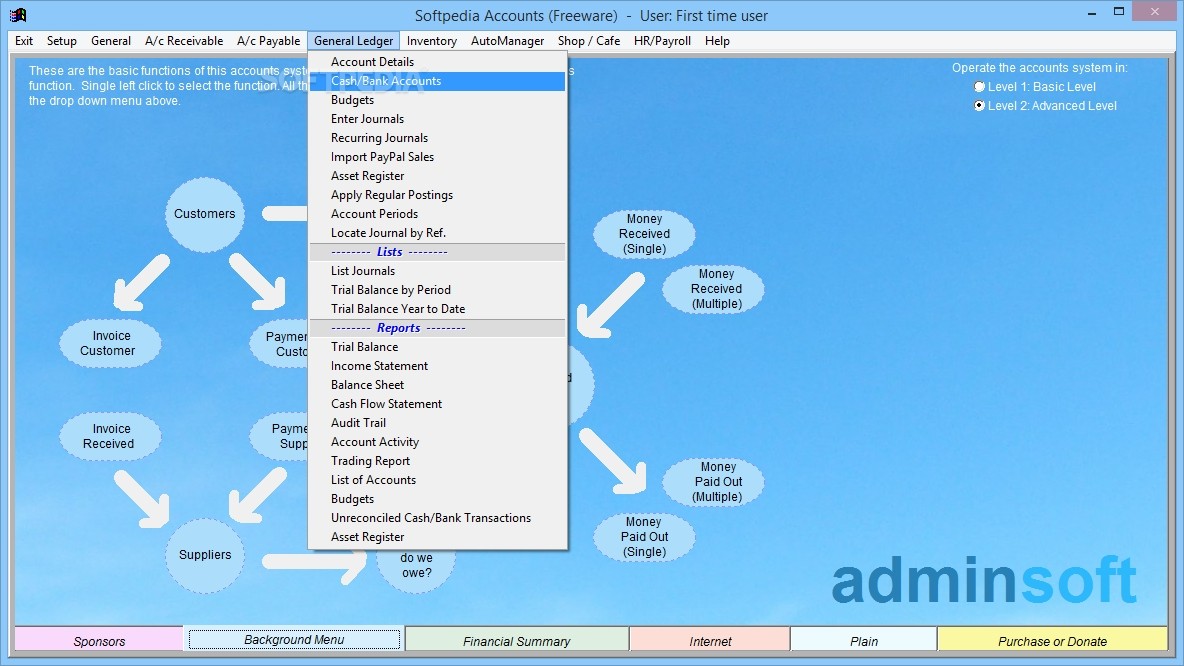The width and height of the screenshot is (1184, 666).
Task: Choose Cash Flow Statement report
Action: (x=437, y=404)
